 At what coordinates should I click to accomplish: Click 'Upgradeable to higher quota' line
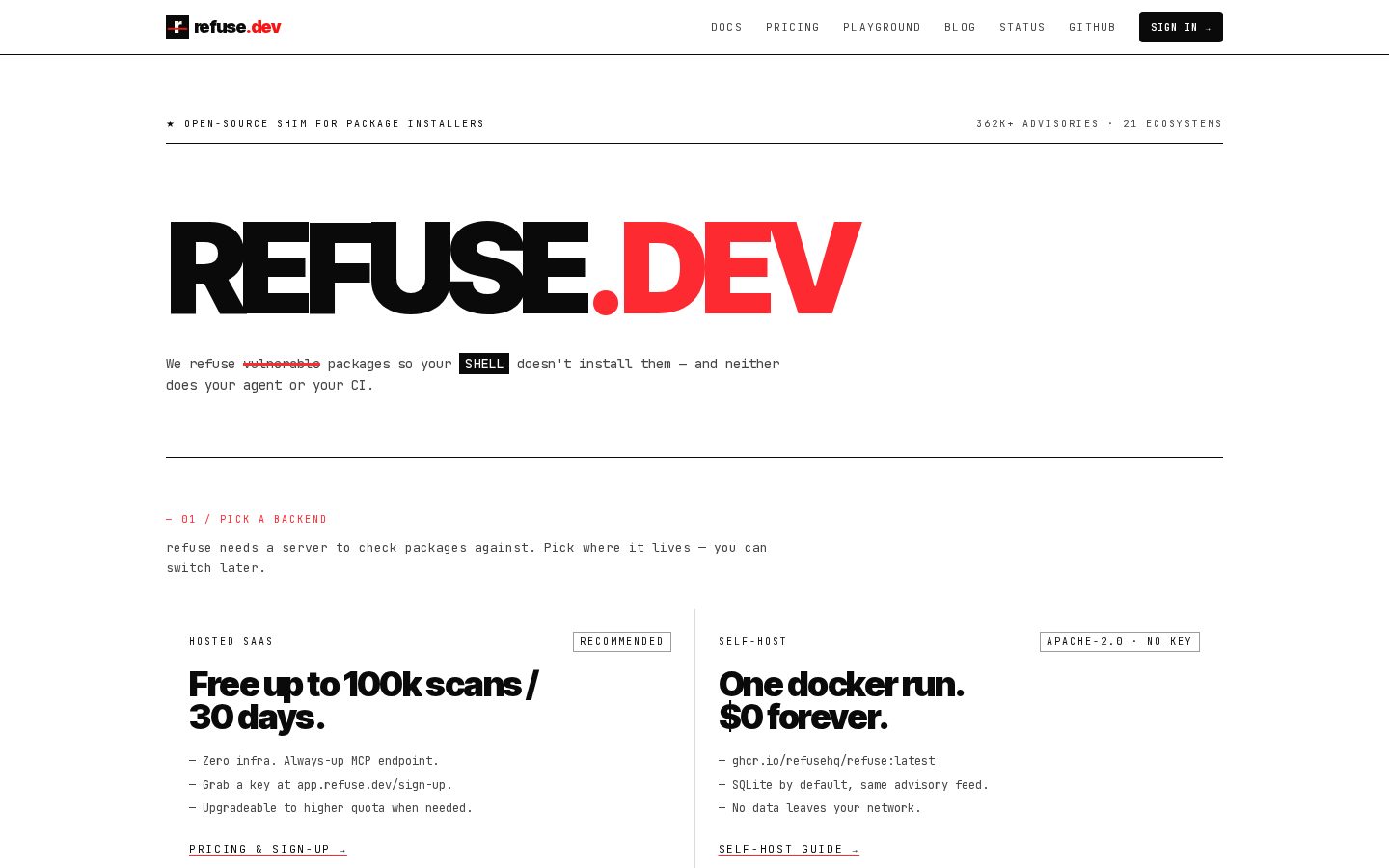coord(331,808)
